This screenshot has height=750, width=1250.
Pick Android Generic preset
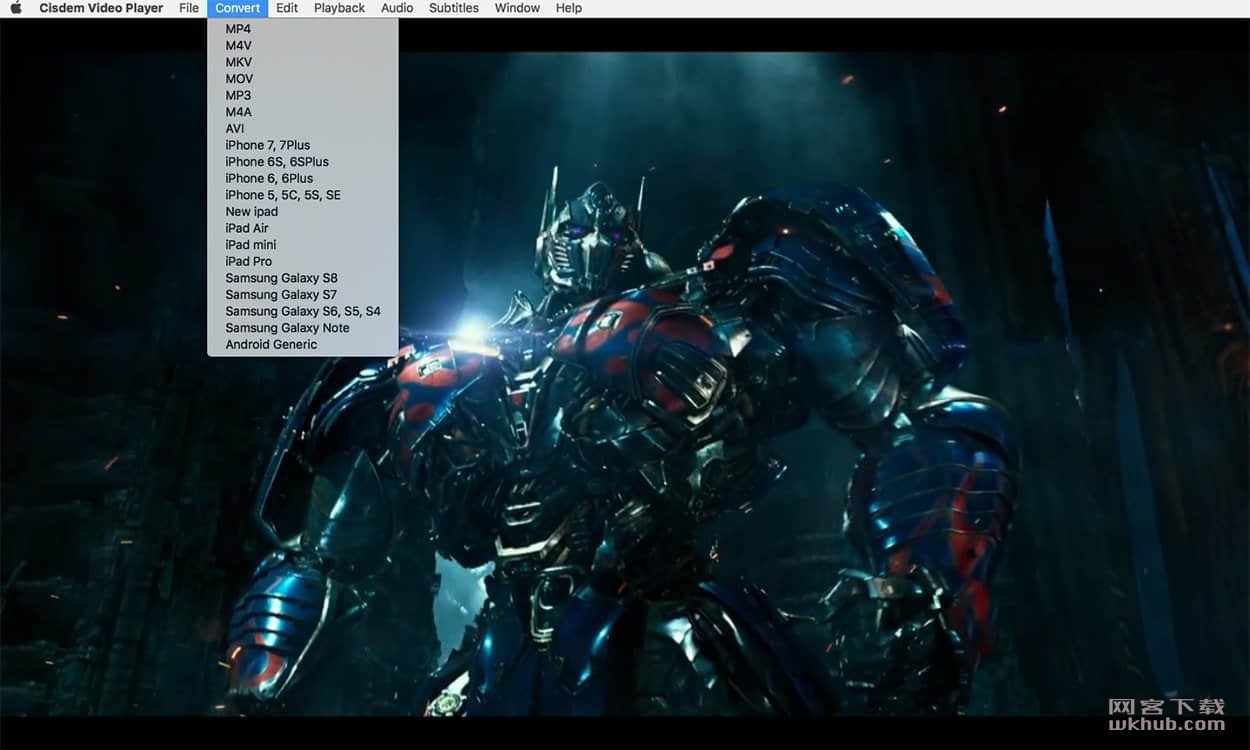(x=302, y=344)
